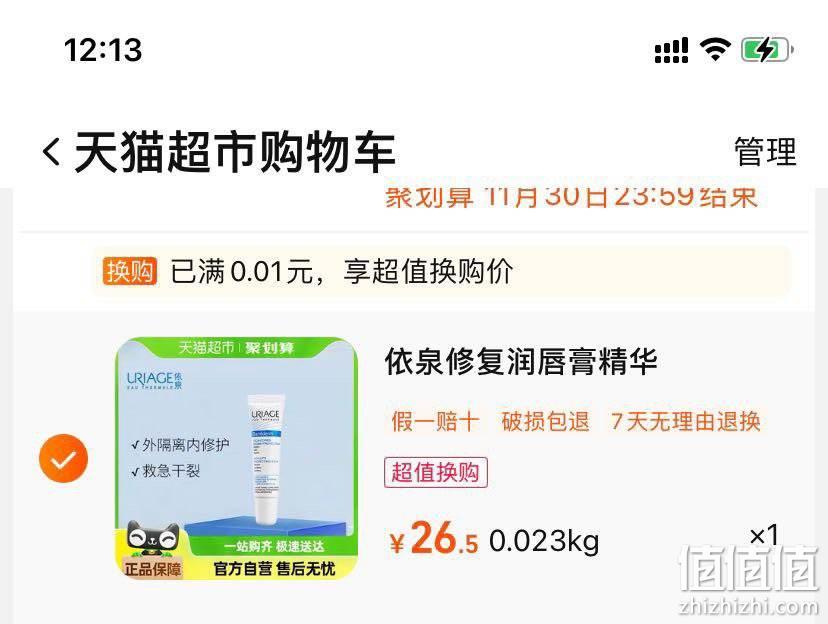Tap the ×1 quantity indicator
The width and height of the screenshot is (828, 624).
point(764,536)
